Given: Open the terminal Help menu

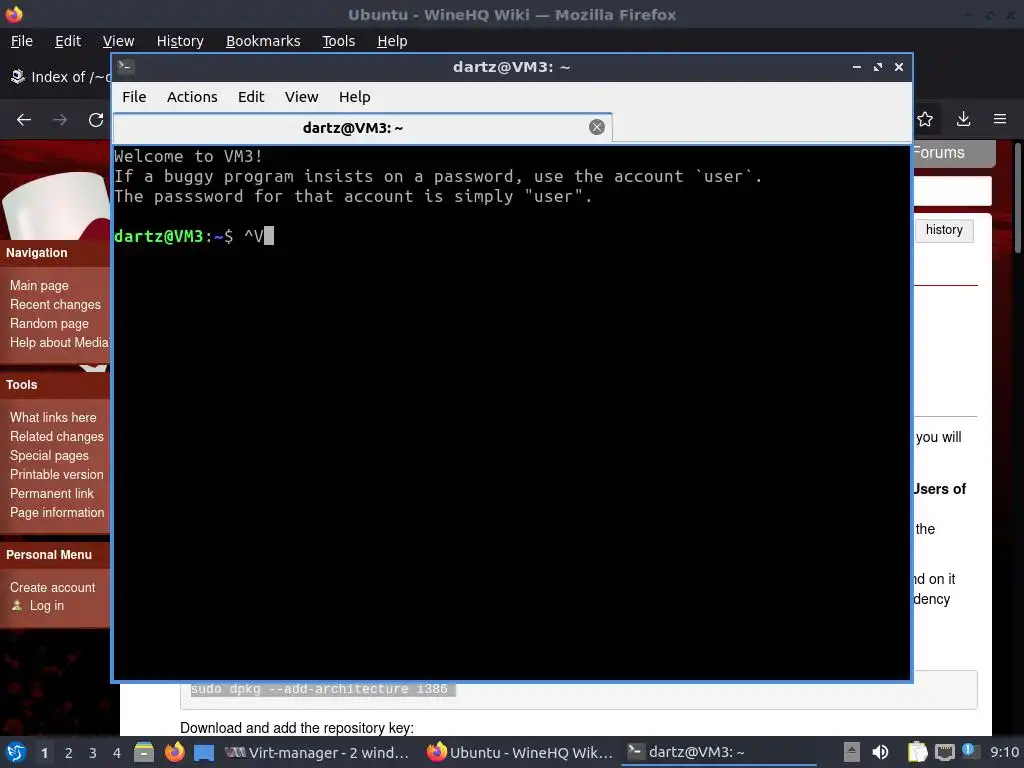Looking at the screenshot, I should click(x=355, y=97).
